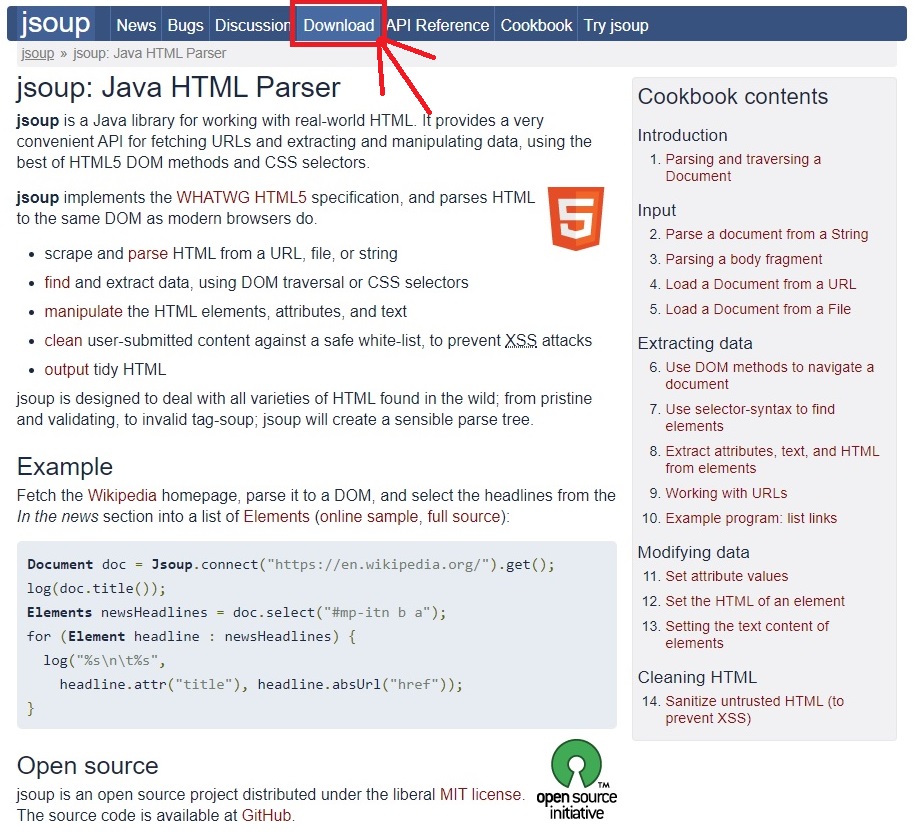Click the 'find' link in bullet list
The width and height of the screenshot is (921, 837).
[57, 283]
